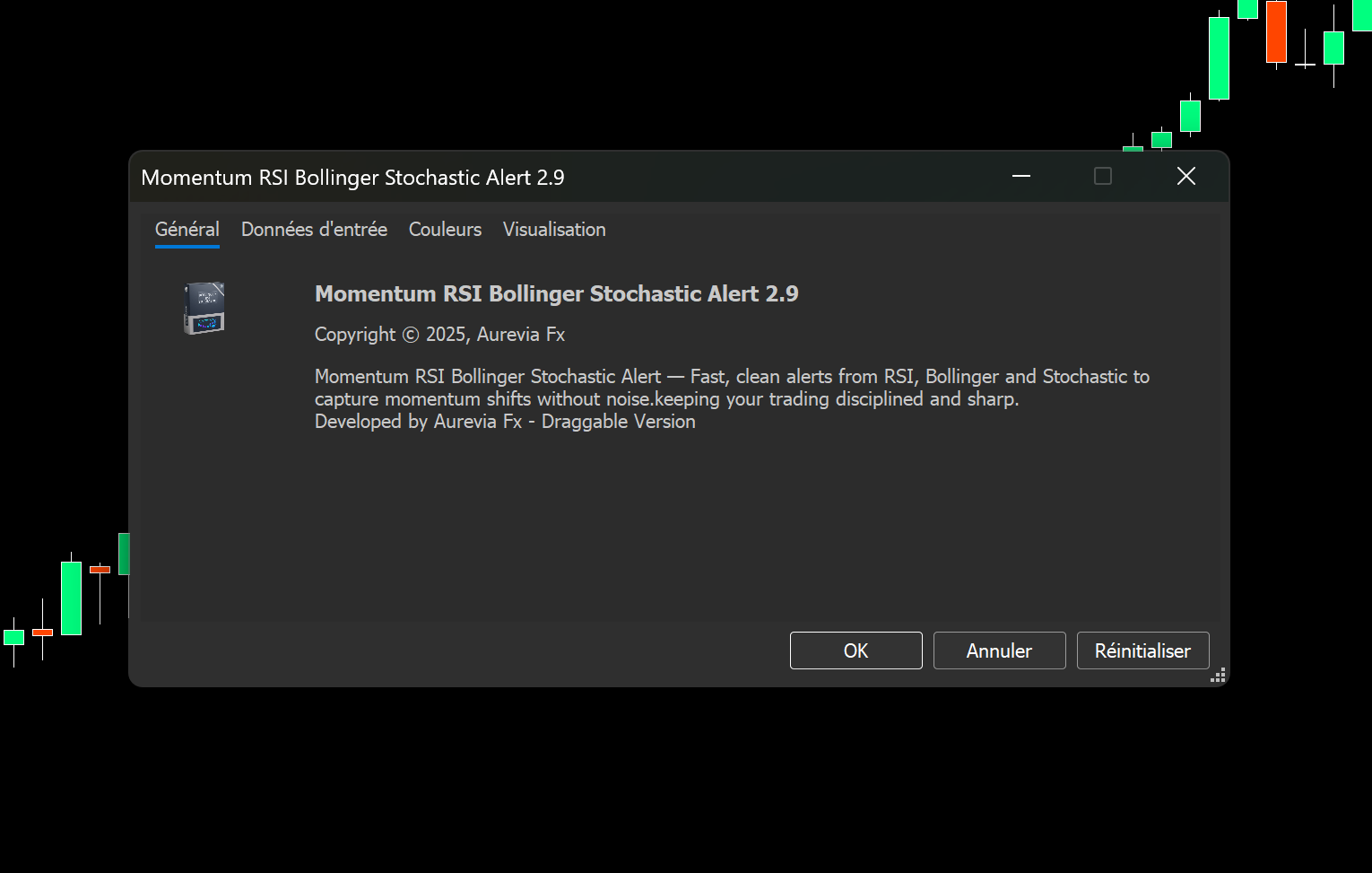Click the indicator product box icon
1372x873 pixels.
coord(204,308)
